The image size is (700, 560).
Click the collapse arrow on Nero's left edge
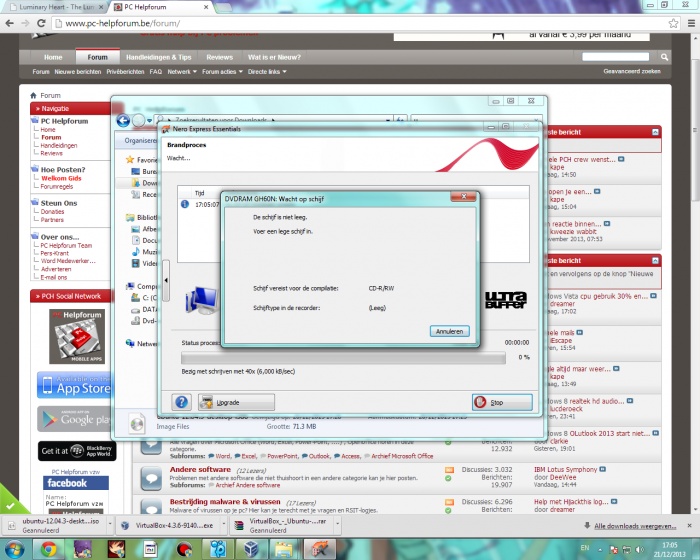pyautogui.click(x=166, y=280)
